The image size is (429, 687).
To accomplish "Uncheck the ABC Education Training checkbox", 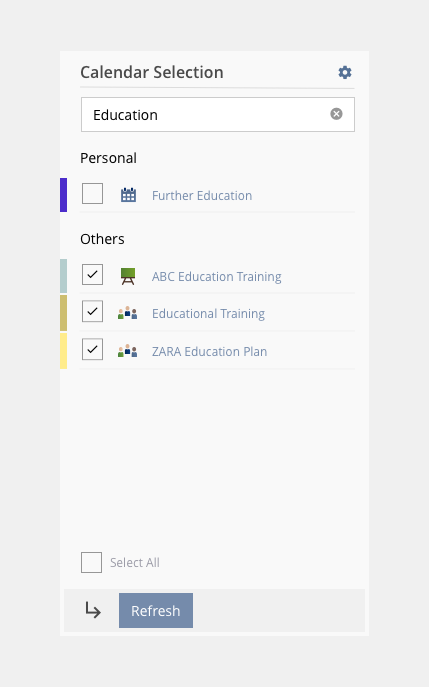I will pos(92,274).
